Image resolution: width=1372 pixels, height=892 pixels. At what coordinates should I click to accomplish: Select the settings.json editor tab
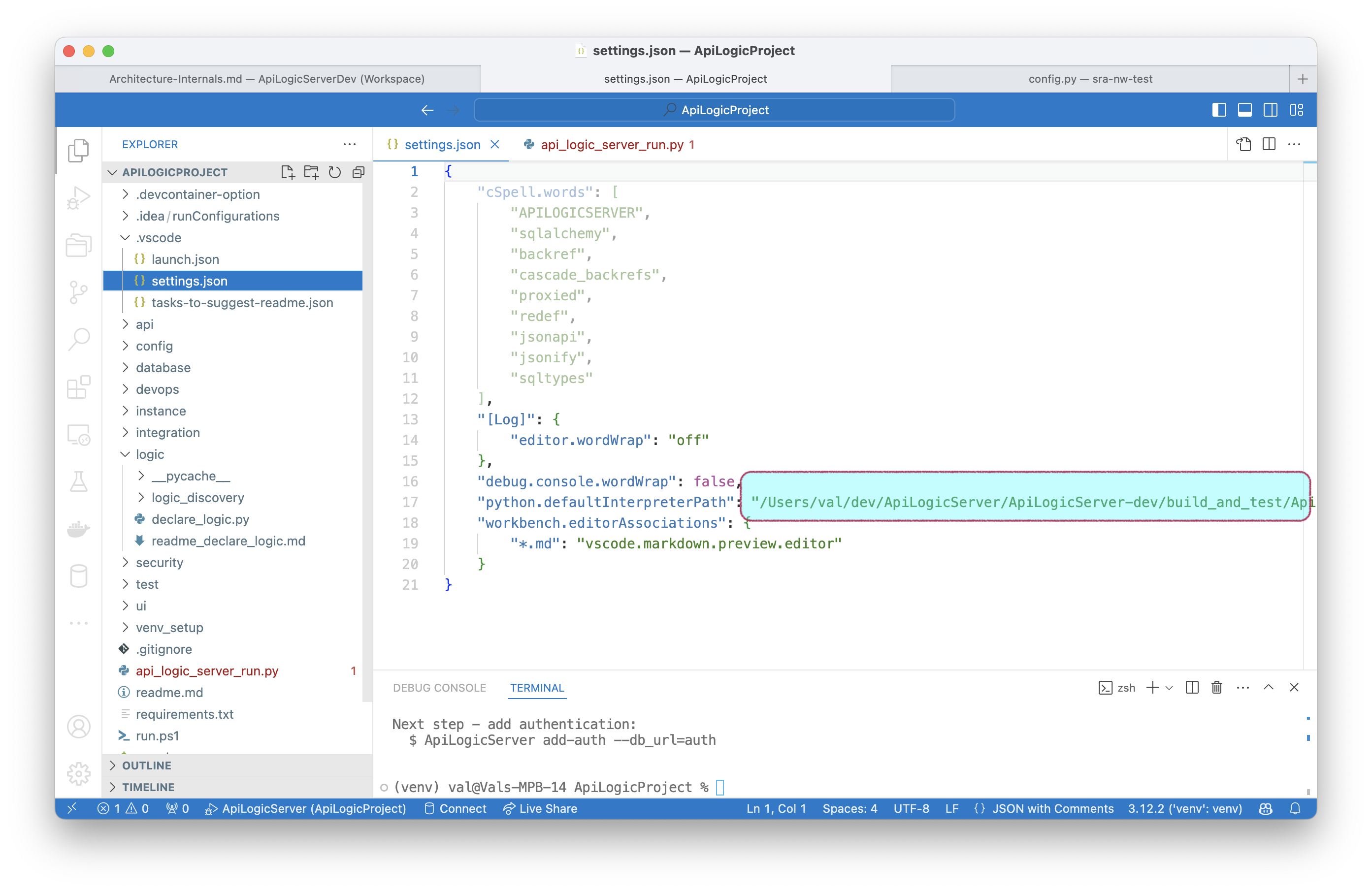[x=441, y=145]
